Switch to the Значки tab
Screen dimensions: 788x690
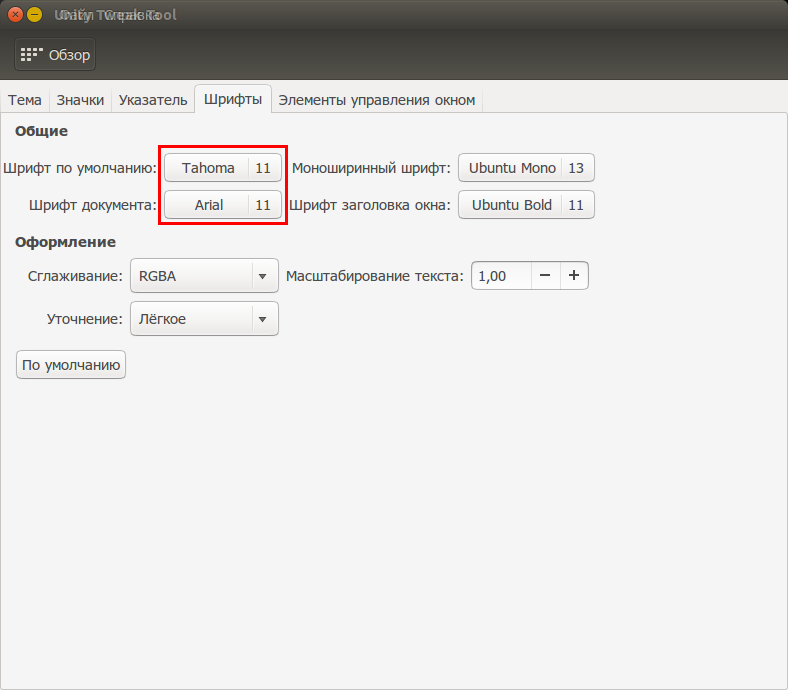point(80,100)
